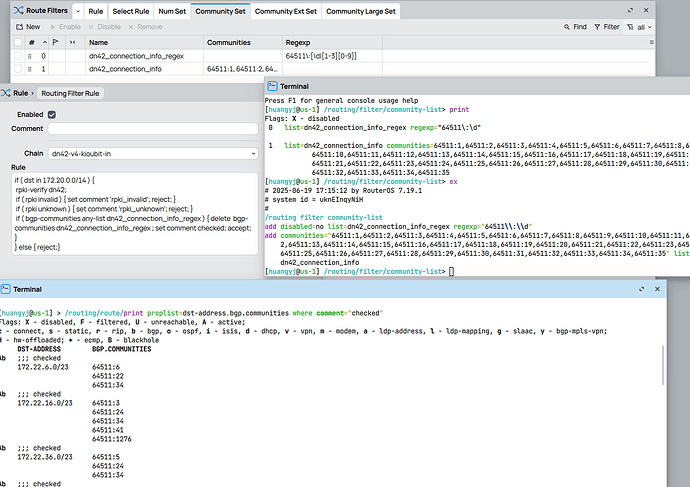Toggle the Enabled checkbox
Viewport: 690px width, 487px height.
tap(51, 114)
